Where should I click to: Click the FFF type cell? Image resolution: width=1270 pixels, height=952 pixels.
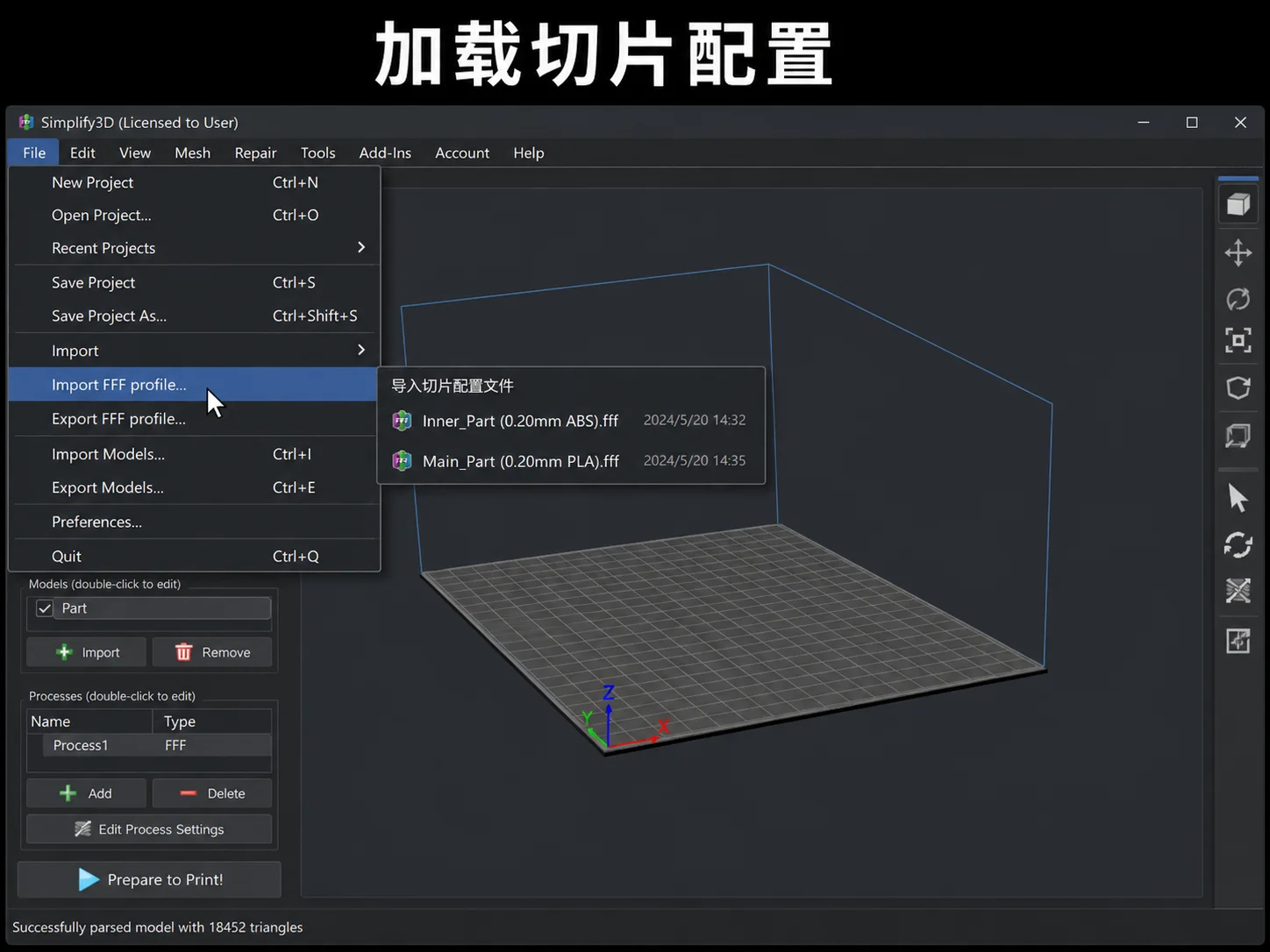pyautogui.click(x=175, y=745)
